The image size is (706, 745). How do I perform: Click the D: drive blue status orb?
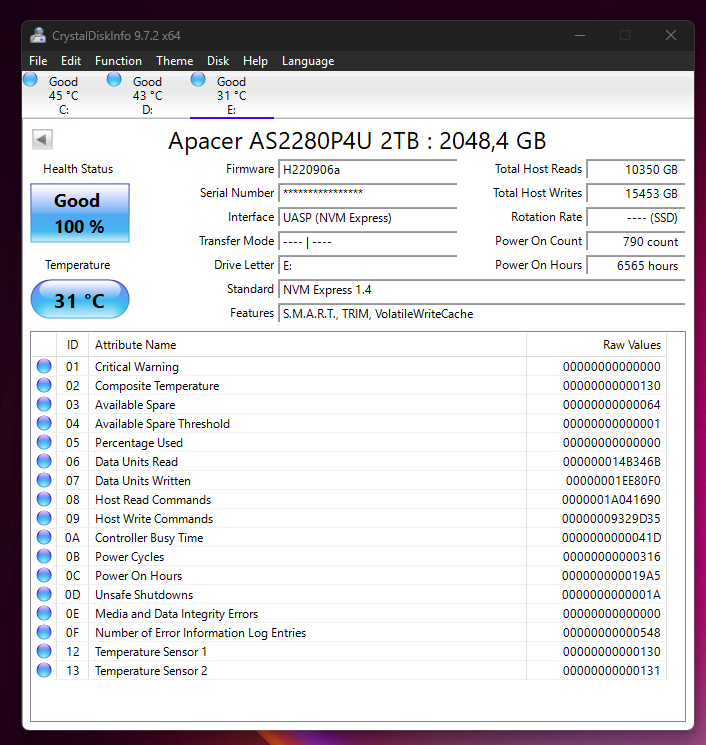coord(114,79)
